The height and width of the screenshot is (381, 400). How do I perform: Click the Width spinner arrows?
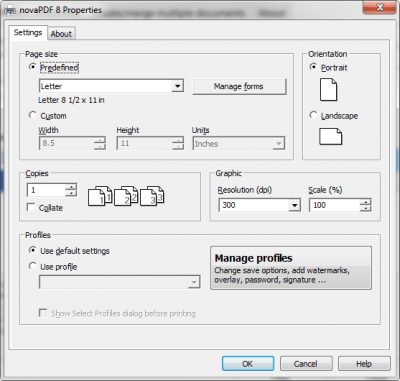[x=100, y=143]
